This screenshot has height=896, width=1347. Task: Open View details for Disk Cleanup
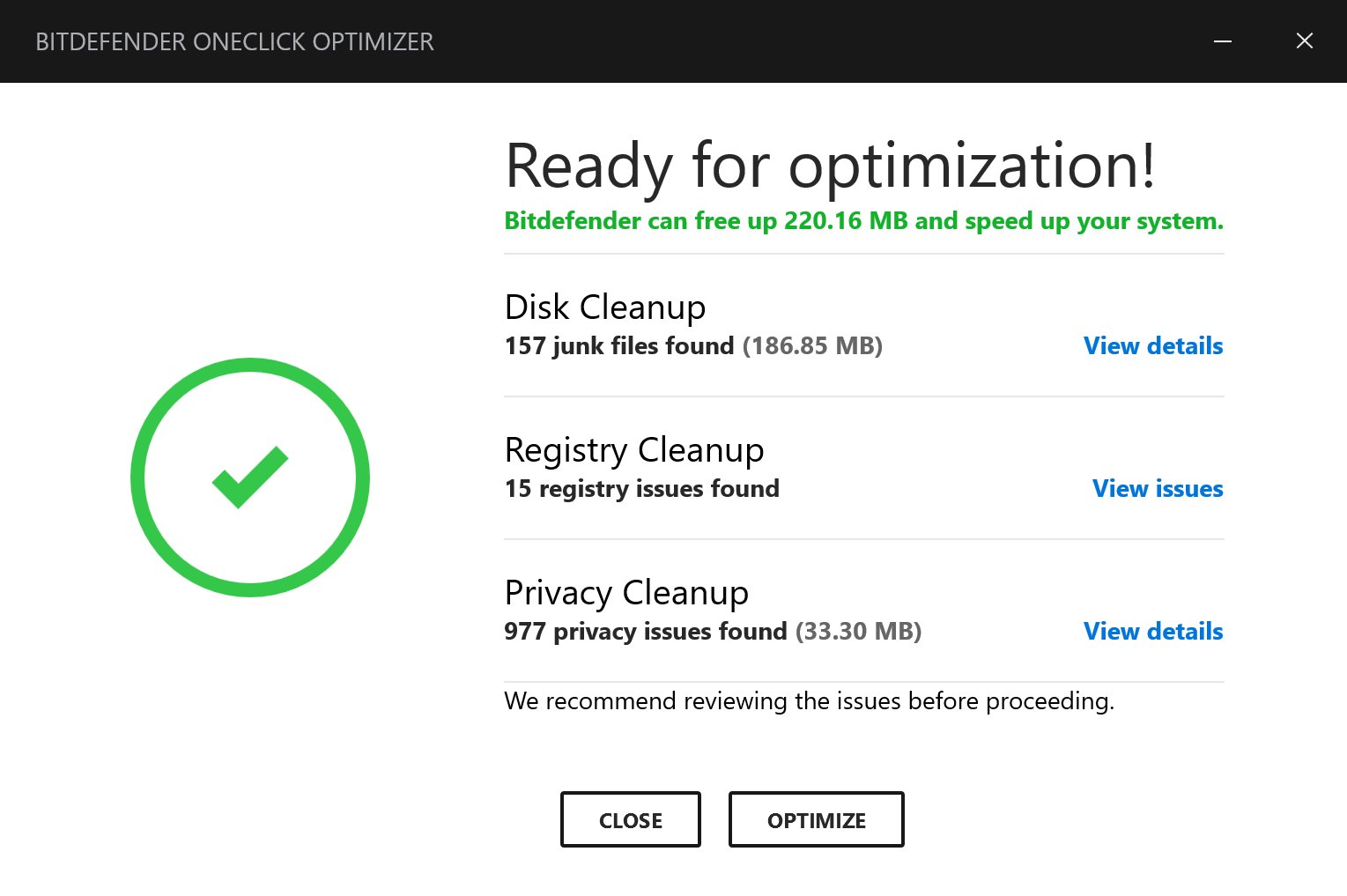1153,345
